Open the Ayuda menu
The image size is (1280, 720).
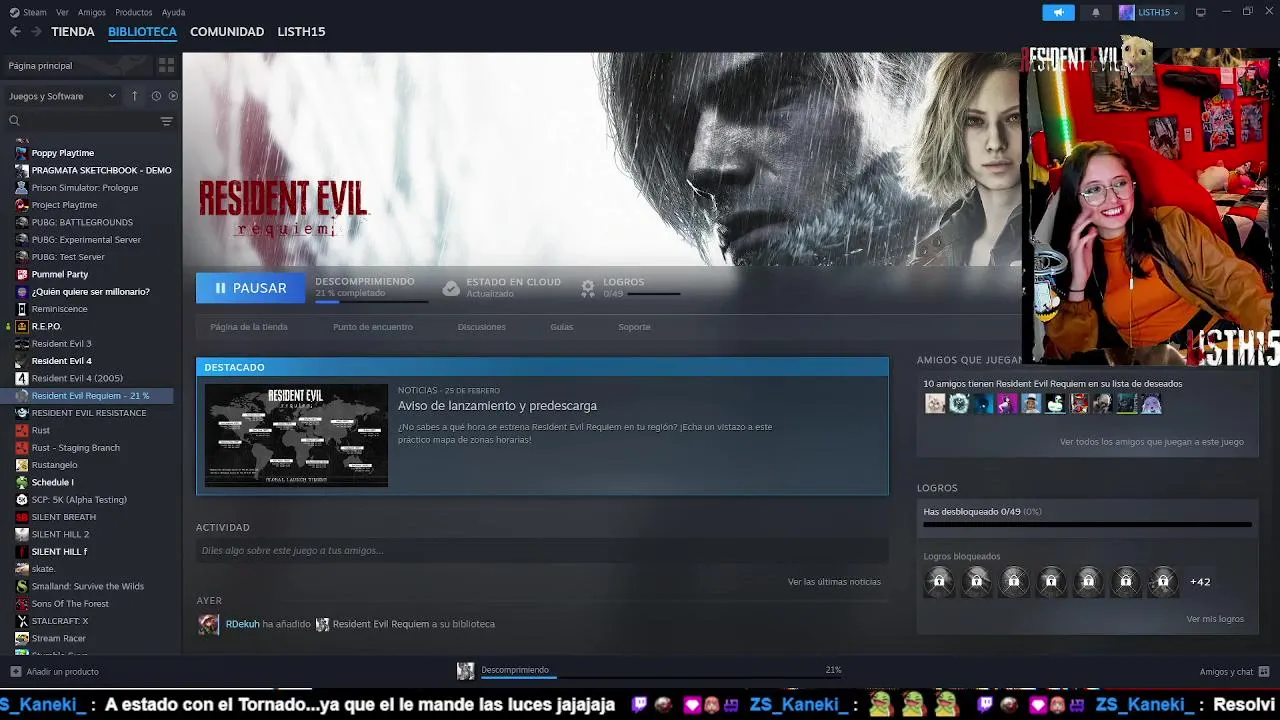point(173,12)
